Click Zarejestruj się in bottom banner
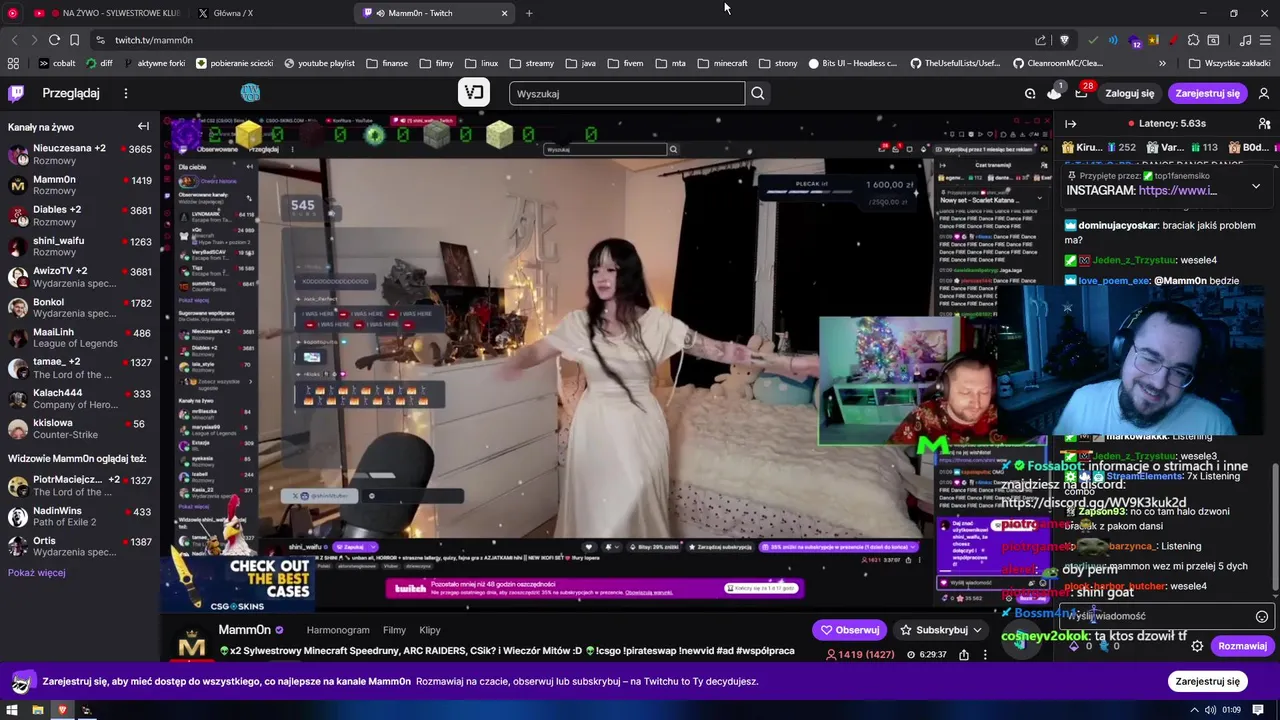The width and height of the screenshot is (1280, 720). 1207,681
